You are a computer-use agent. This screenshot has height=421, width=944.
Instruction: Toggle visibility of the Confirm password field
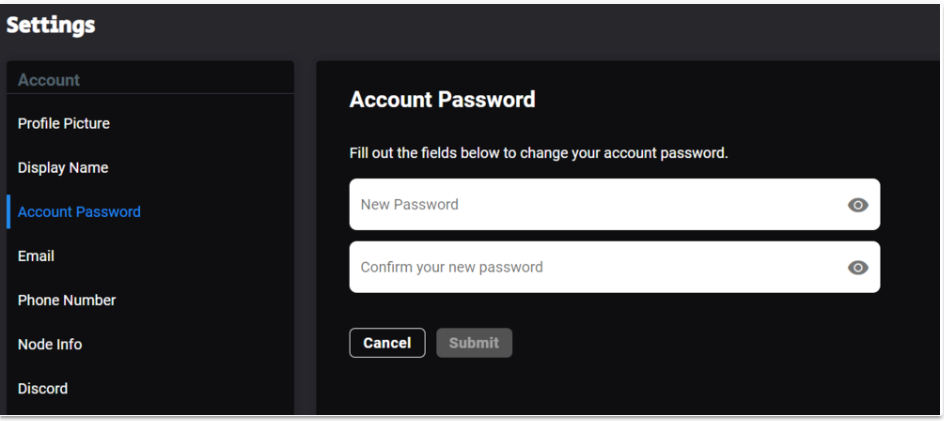(x=858, y=267)
